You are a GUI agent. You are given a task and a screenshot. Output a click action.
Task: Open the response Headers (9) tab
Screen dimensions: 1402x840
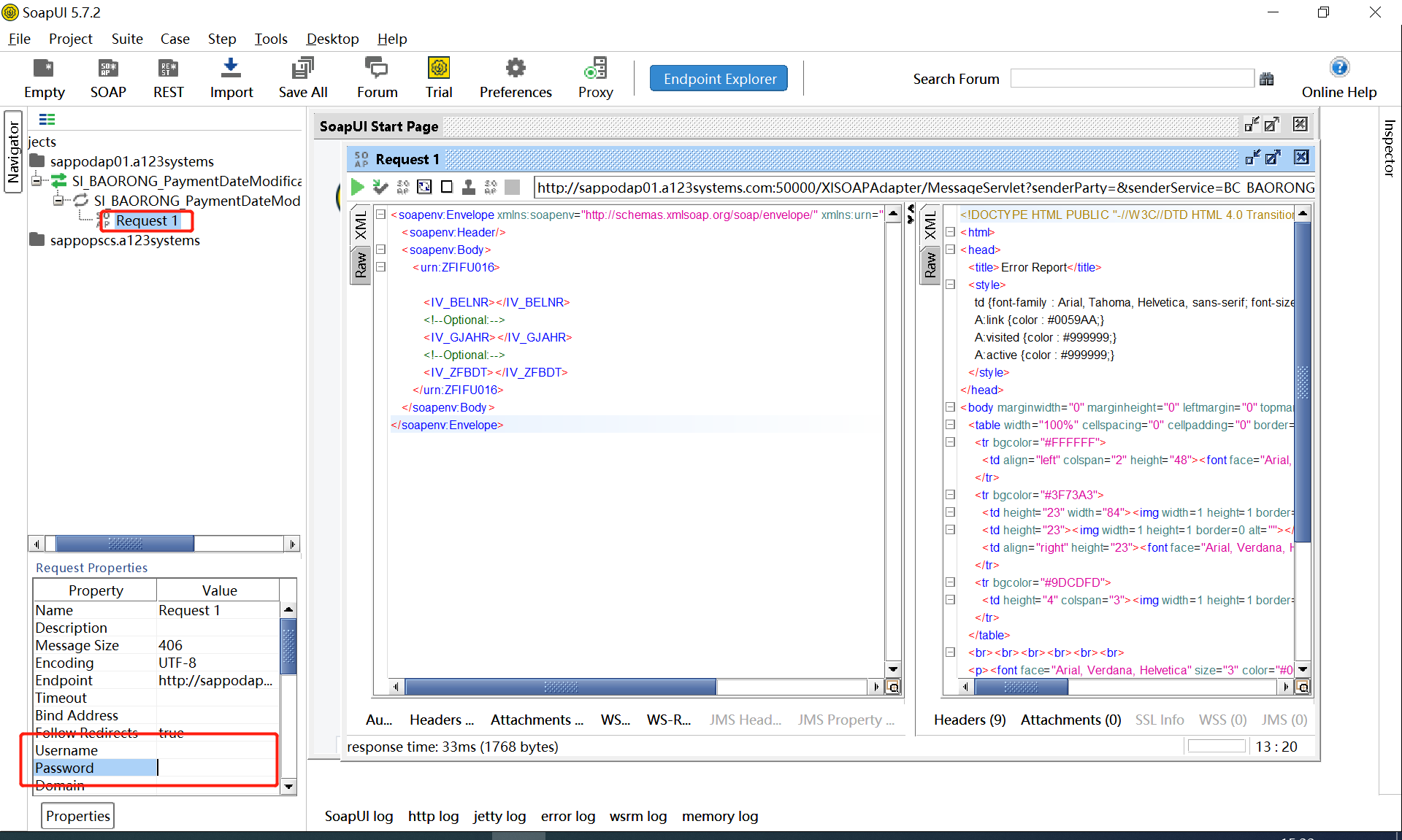pos(970,720)
